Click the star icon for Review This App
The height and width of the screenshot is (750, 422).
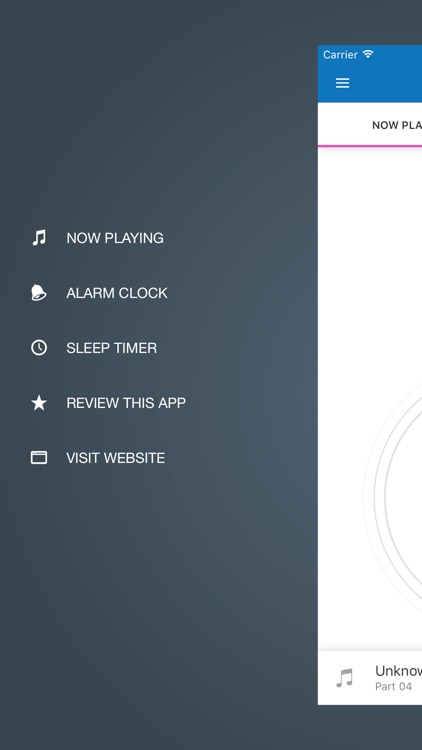click(39, 403)
